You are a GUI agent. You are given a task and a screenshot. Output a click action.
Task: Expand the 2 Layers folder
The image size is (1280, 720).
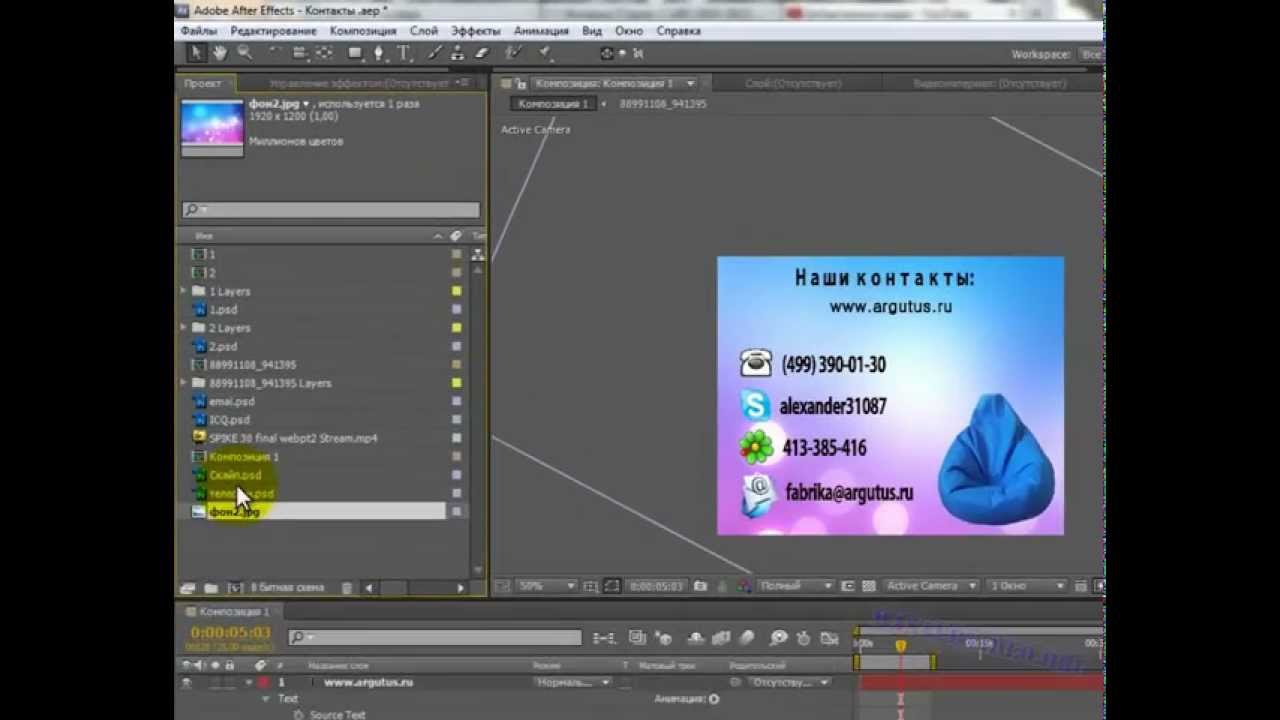click(183, 328)
